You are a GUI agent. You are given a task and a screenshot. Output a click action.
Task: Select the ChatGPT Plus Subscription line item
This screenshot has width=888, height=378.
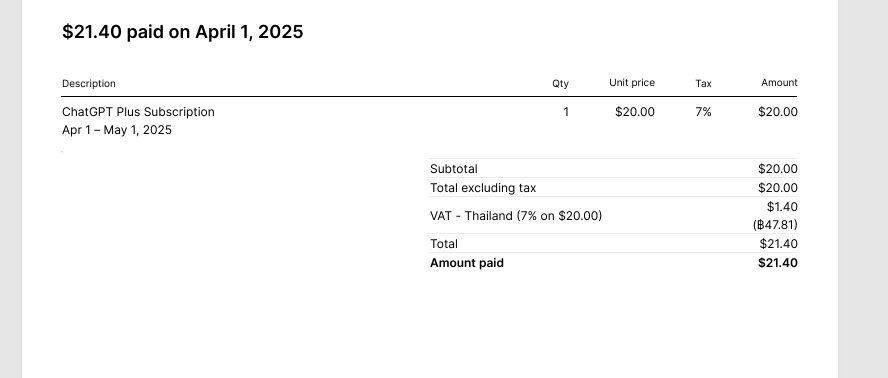coord(138,112)
